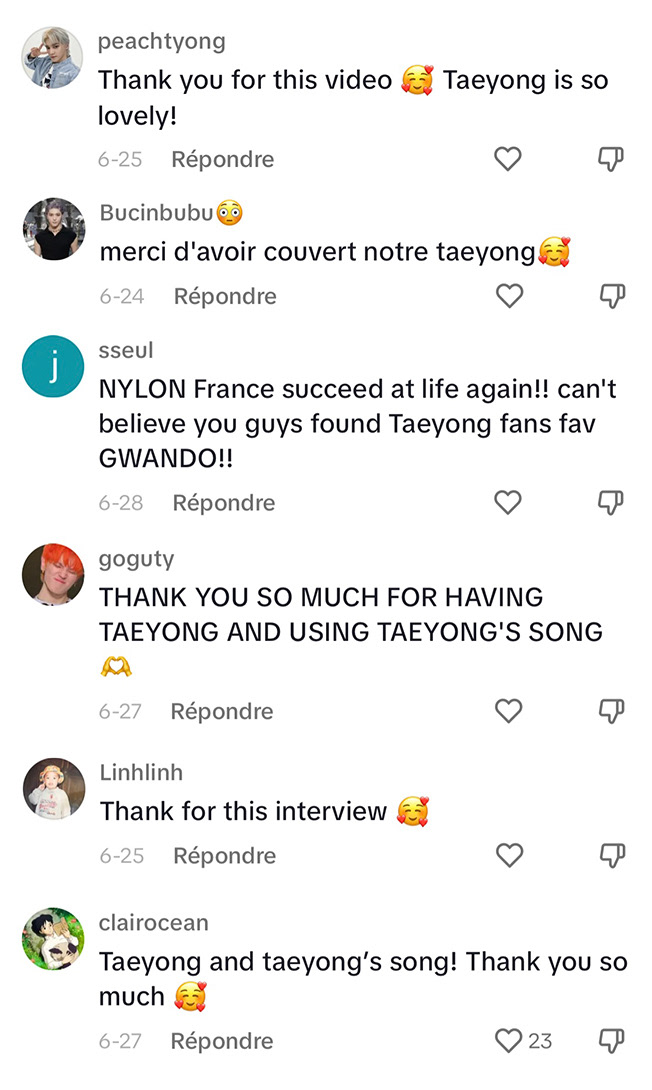Open sseul's teal letter avatar
The width and height of the screenshot is (652, 1090).
[54, 366]
